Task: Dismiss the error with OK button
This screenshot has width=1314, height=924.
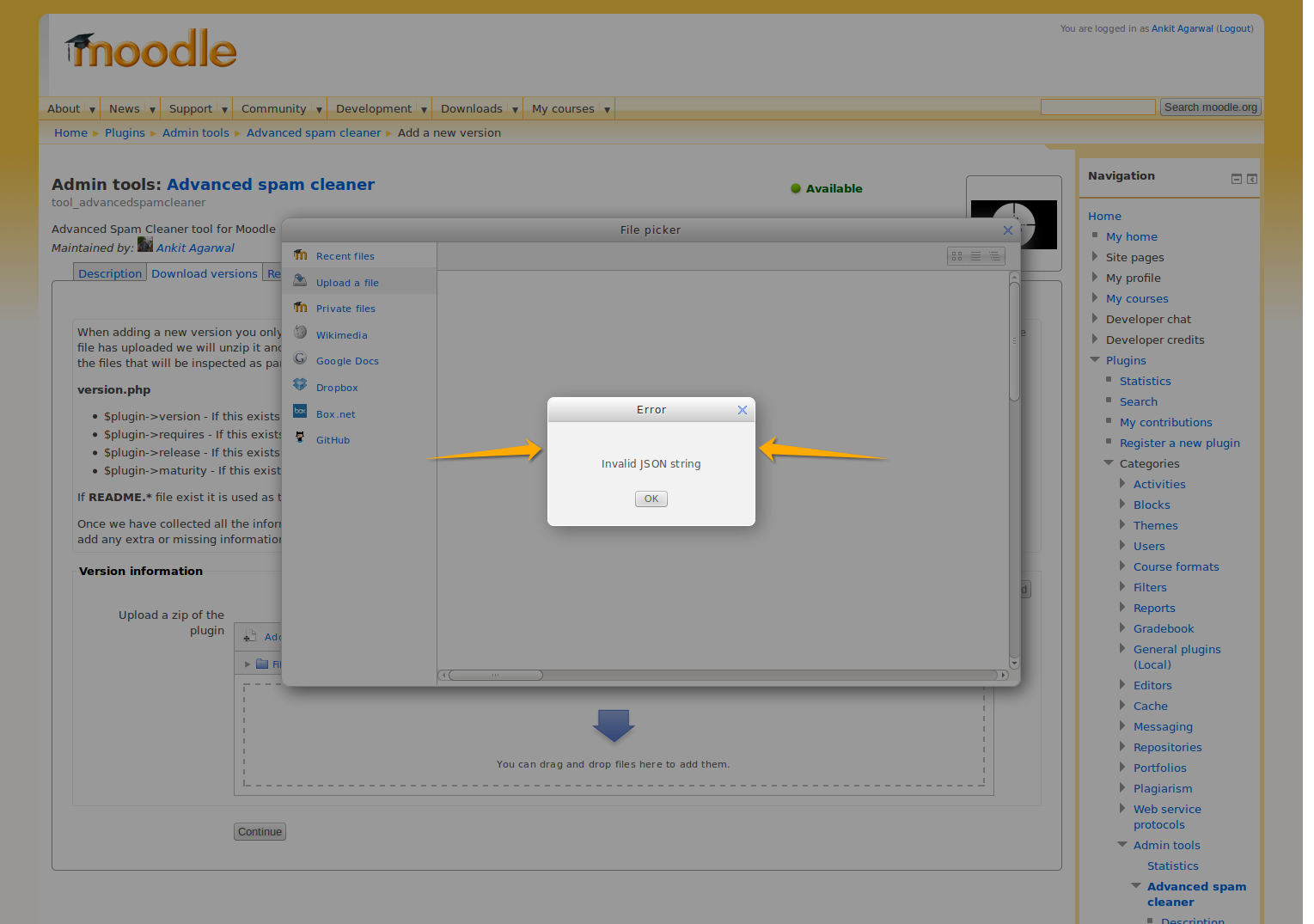Action: pos(651,499)
